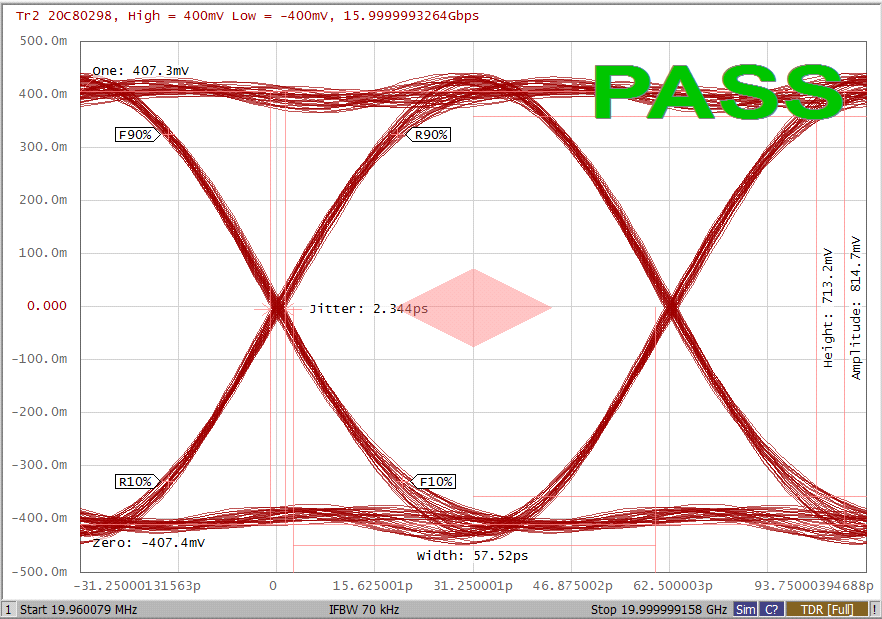Click the Stop 19.999999158 GHz field
Image resolution: width=882 pixels, height=619 pixels.
click(658, 609)
